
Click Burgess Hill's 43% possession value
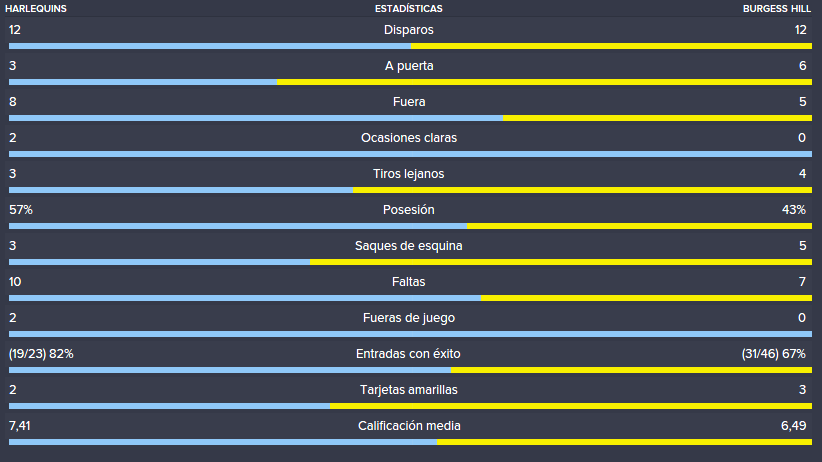(793, 210)
